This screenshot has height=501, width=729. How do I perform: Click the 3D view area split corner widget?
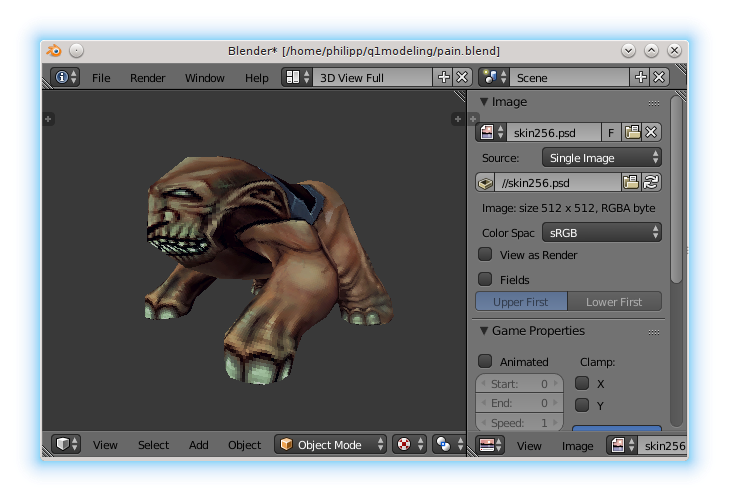[x=459, y=96]
